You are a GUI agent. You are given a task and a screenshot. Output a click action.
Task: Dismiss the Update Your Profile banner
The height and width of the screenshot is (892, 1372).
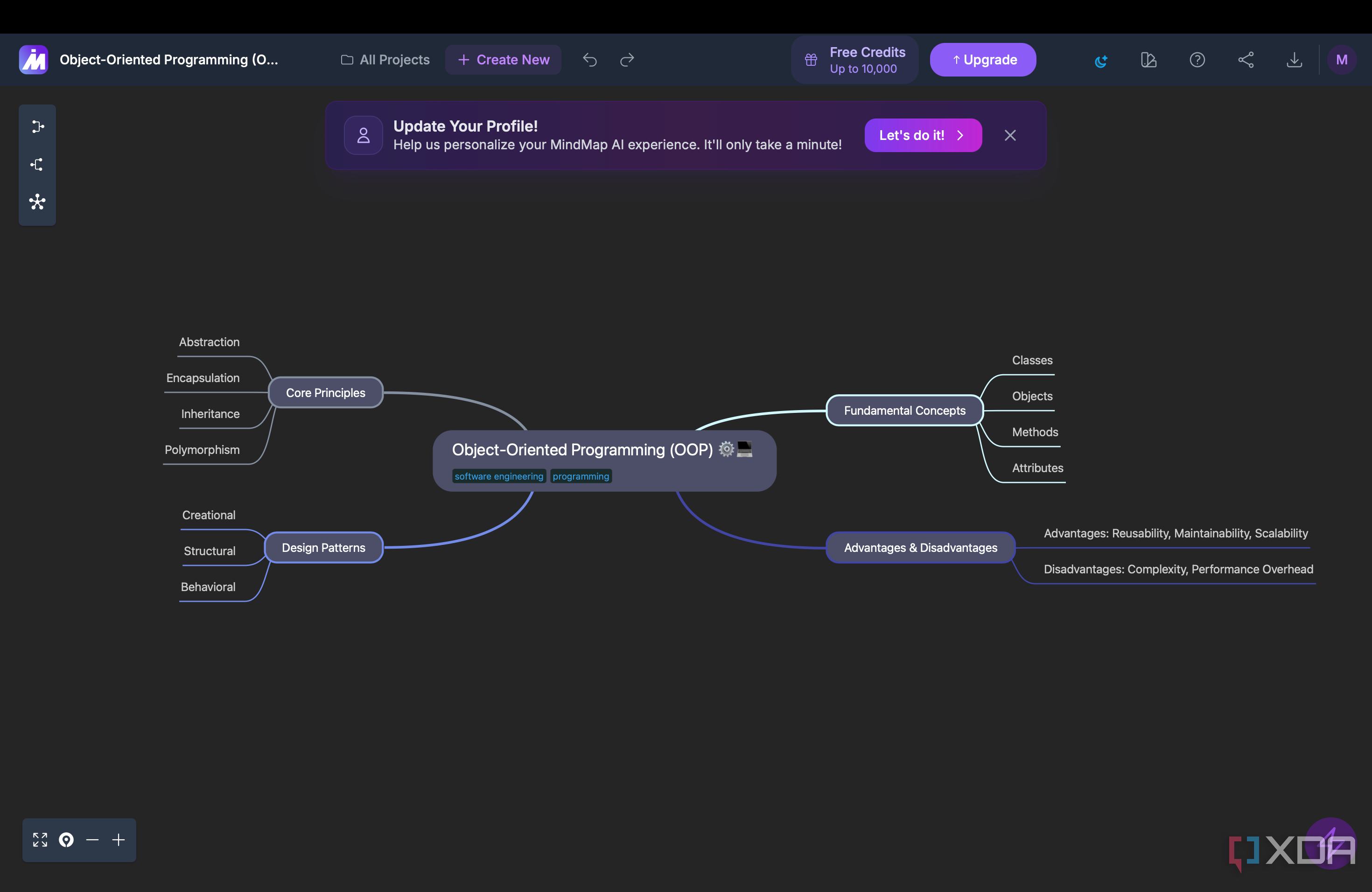click(1010, 135)
